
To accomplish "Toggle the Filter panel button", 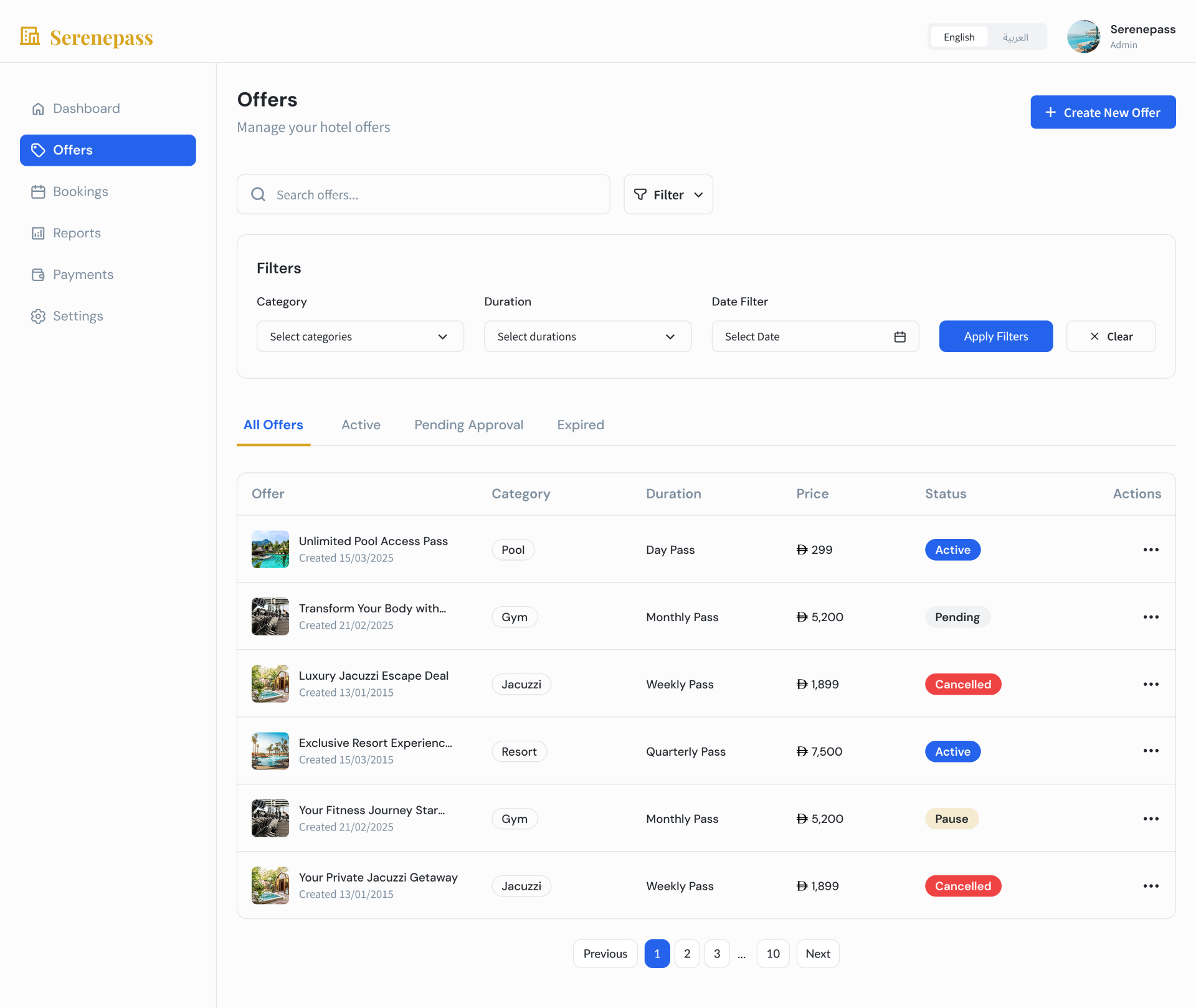I will pos(668,194).
